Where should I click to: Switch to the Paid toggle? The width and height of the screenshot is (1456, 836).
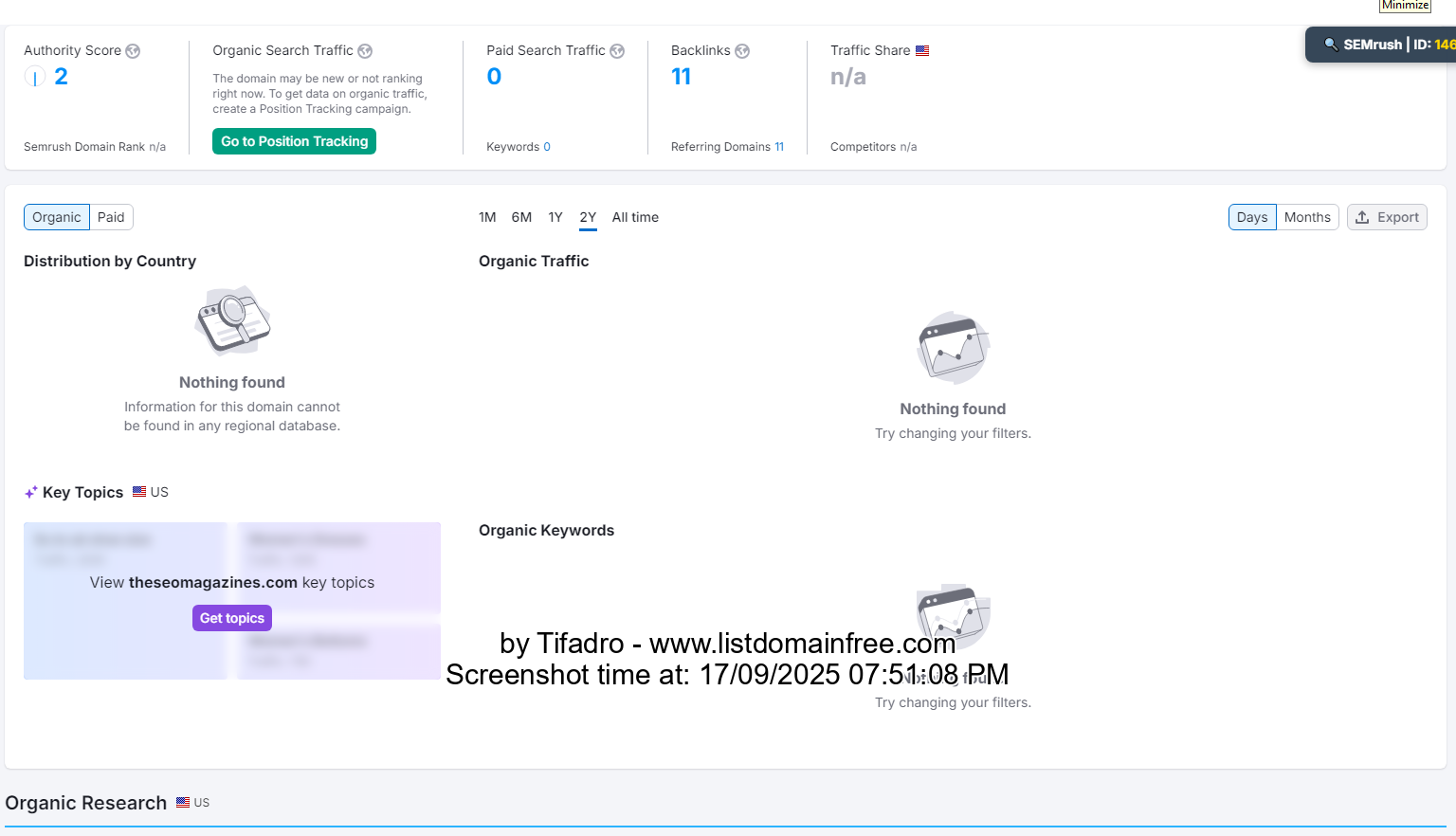[x=111, y=217]
